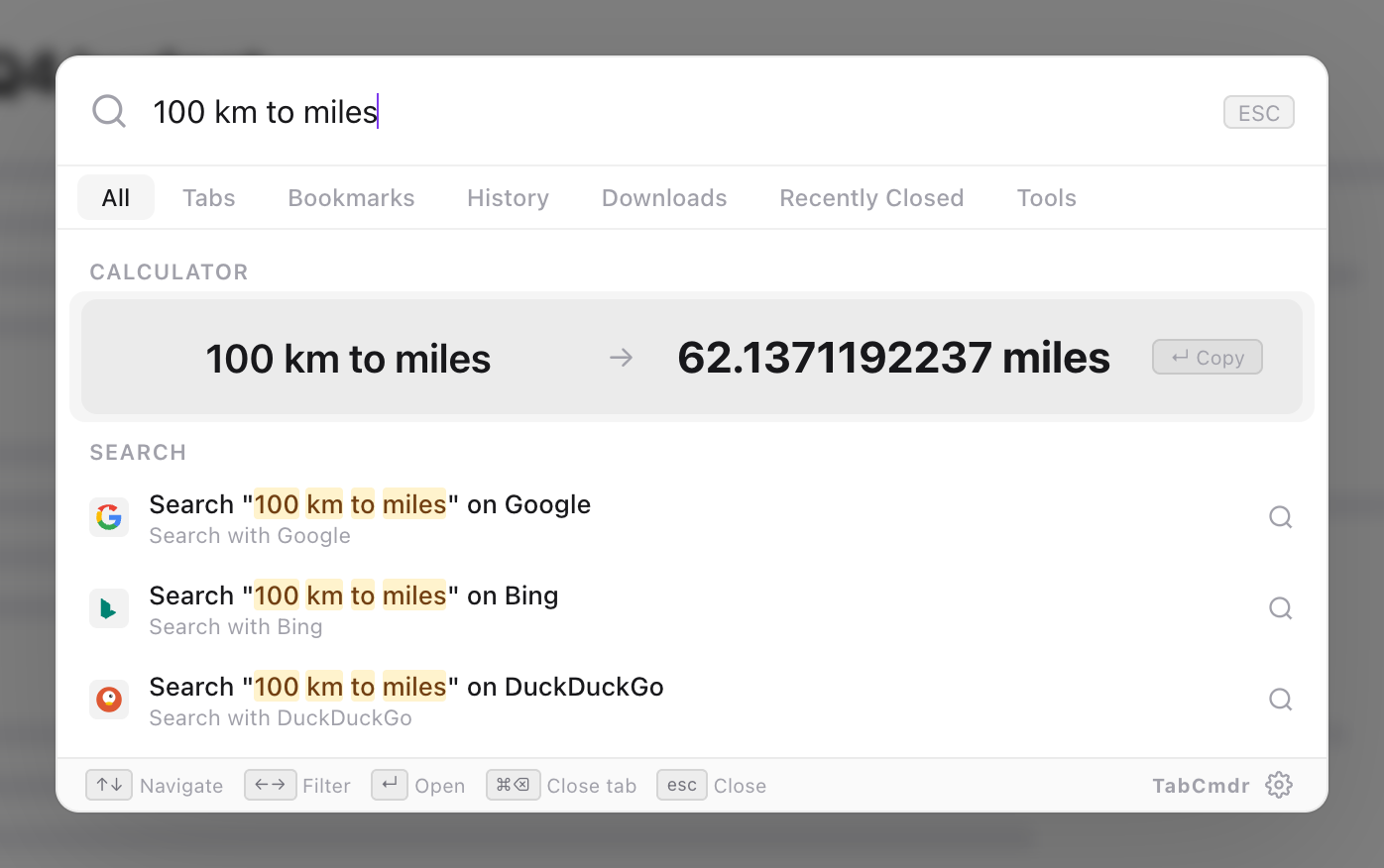Switch to the Recently Closed filter
The image size is (1384, 868).
tap(871, 197)
